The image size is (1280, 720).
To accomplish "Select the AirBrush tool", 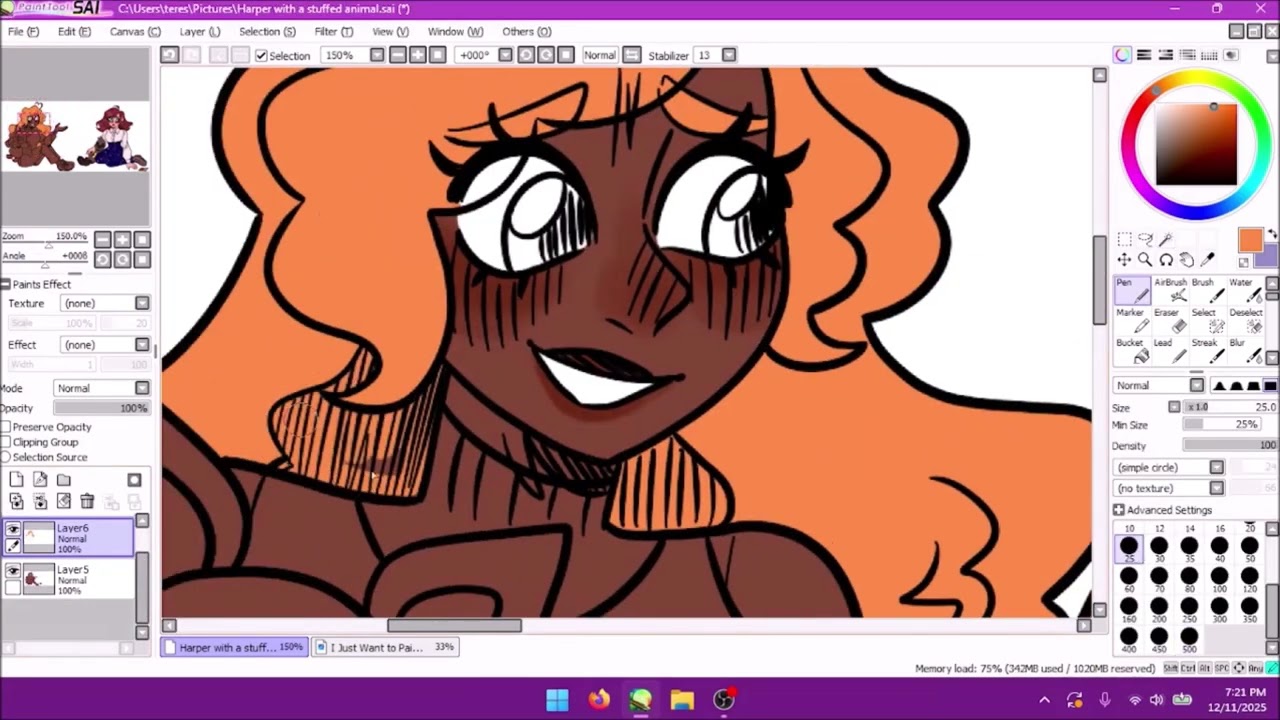I will [1170, 290].
